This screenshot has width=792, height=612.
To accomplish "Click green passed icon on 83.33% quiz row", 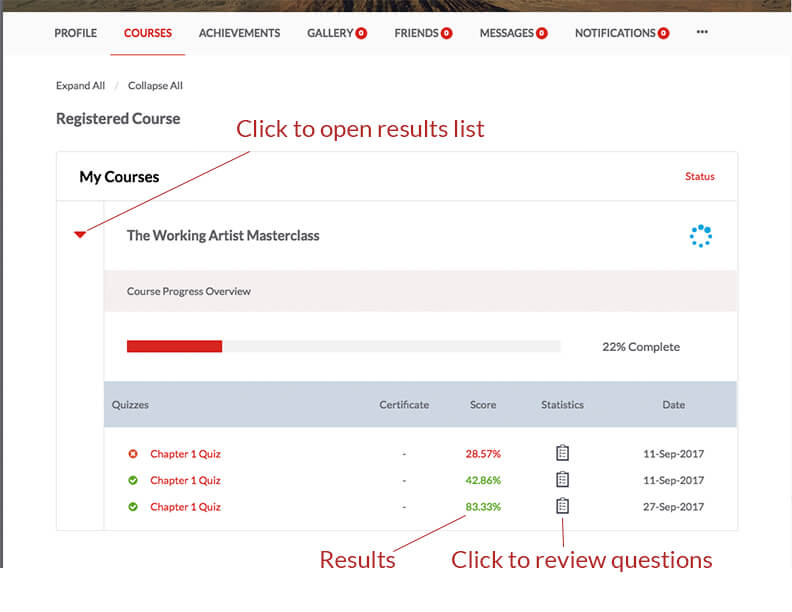I will (133, 507).
